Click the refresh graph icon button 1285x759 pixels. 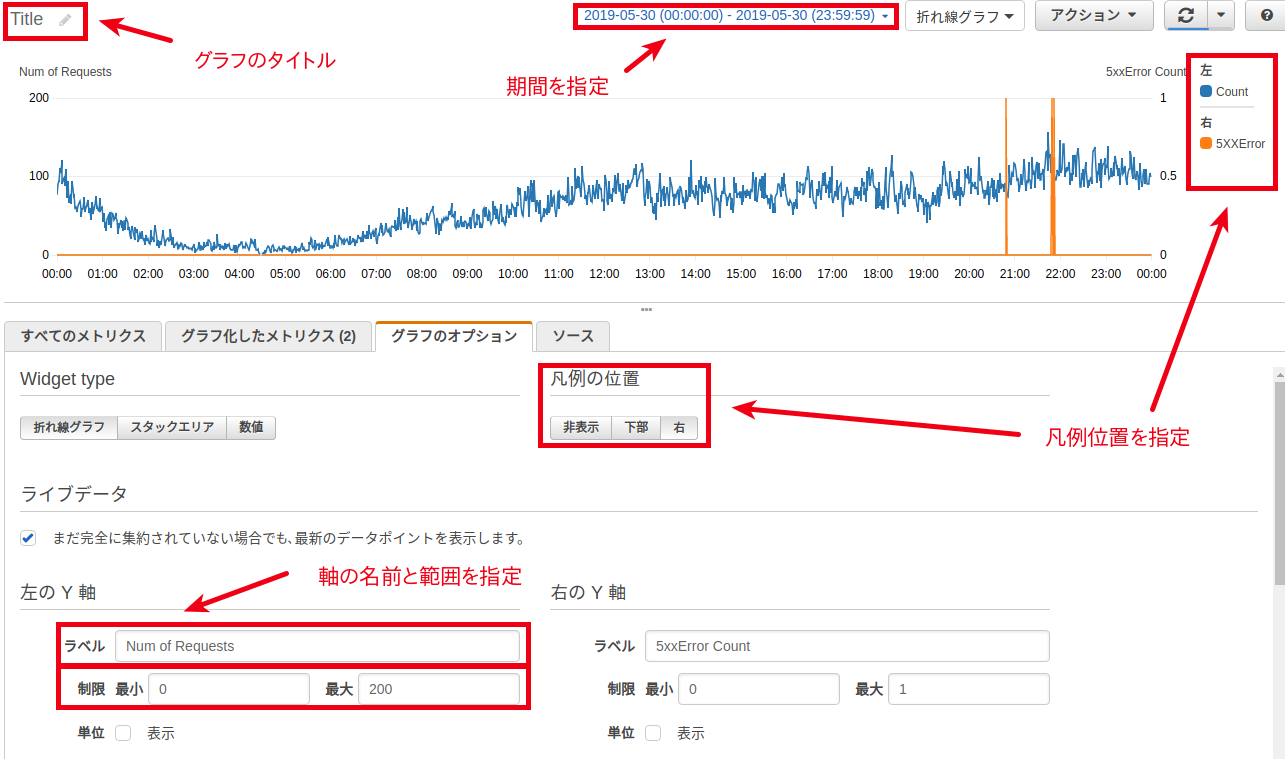click(1186, 16)
